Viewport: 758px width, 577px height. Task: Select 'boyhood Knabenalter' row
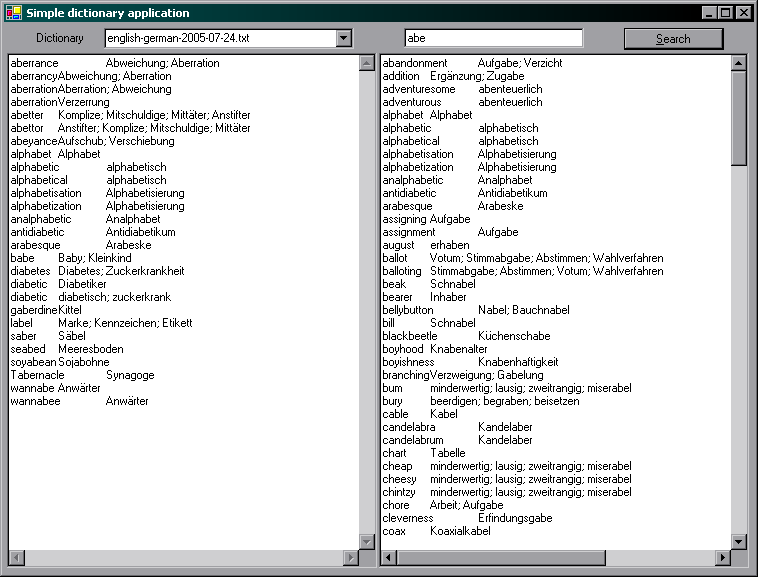point(435,349)
